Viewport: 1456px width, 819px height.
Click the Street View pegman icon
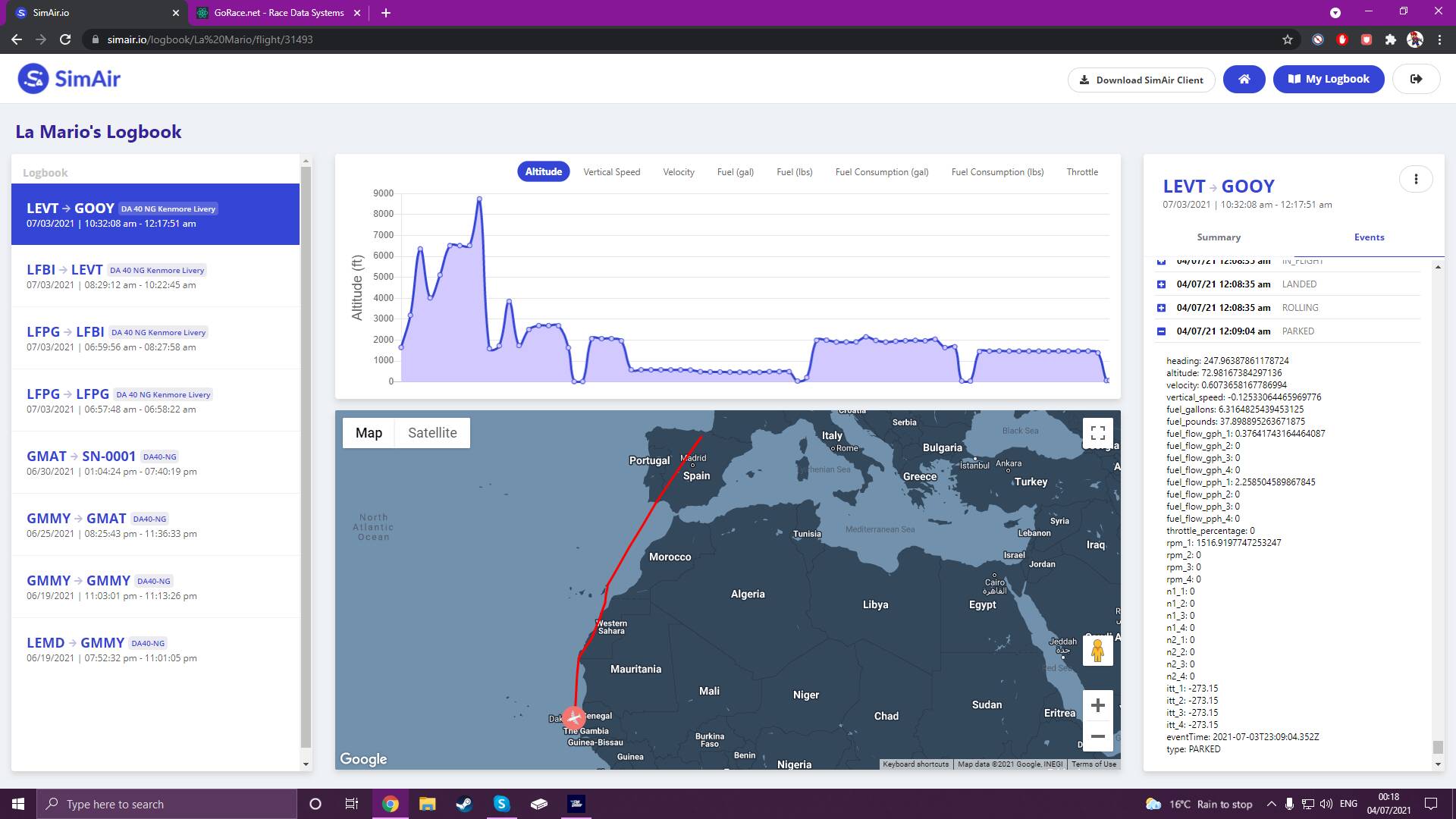(1097, 651)
